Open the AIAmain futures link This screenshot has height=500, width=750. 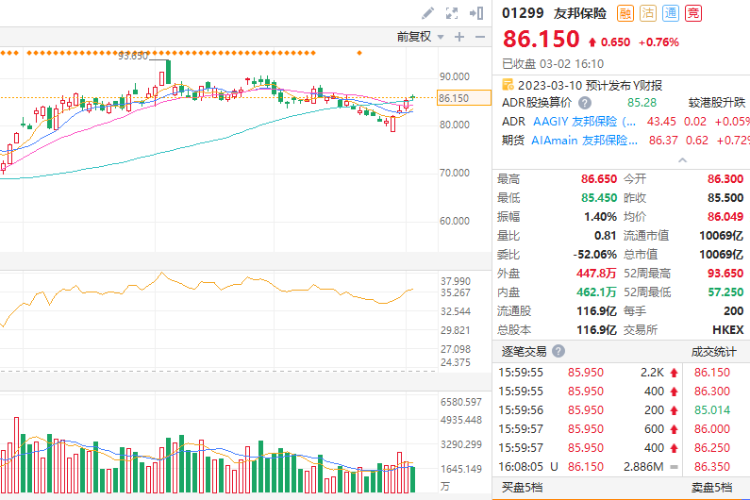click(583, 140)
